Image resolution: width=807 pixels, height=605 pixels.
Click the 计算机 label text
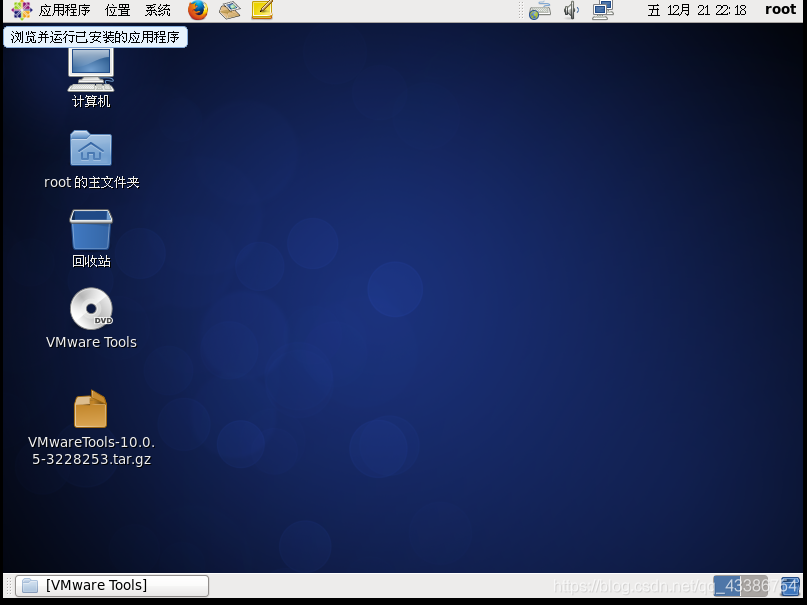[91, 101]
